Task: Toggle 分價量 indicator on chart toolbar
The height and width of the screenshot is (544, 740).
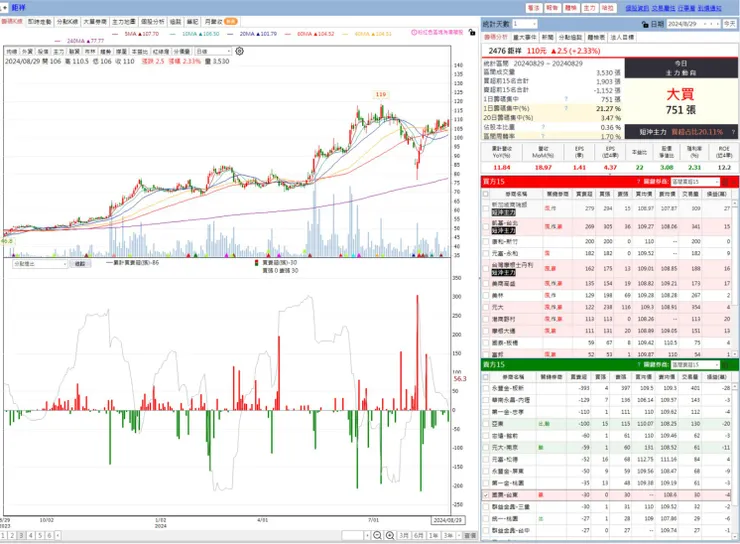Action: coord(182,51)
